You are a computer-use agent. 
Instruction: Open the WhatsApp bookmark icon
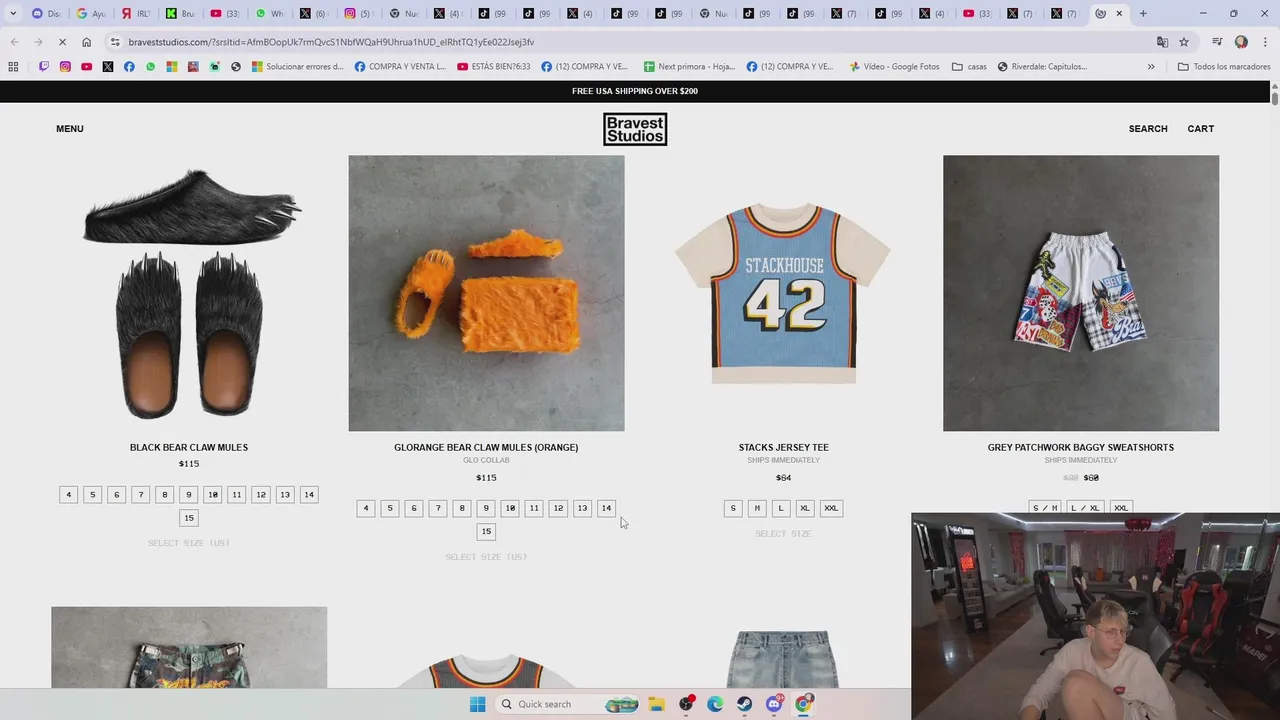[151, 67]
